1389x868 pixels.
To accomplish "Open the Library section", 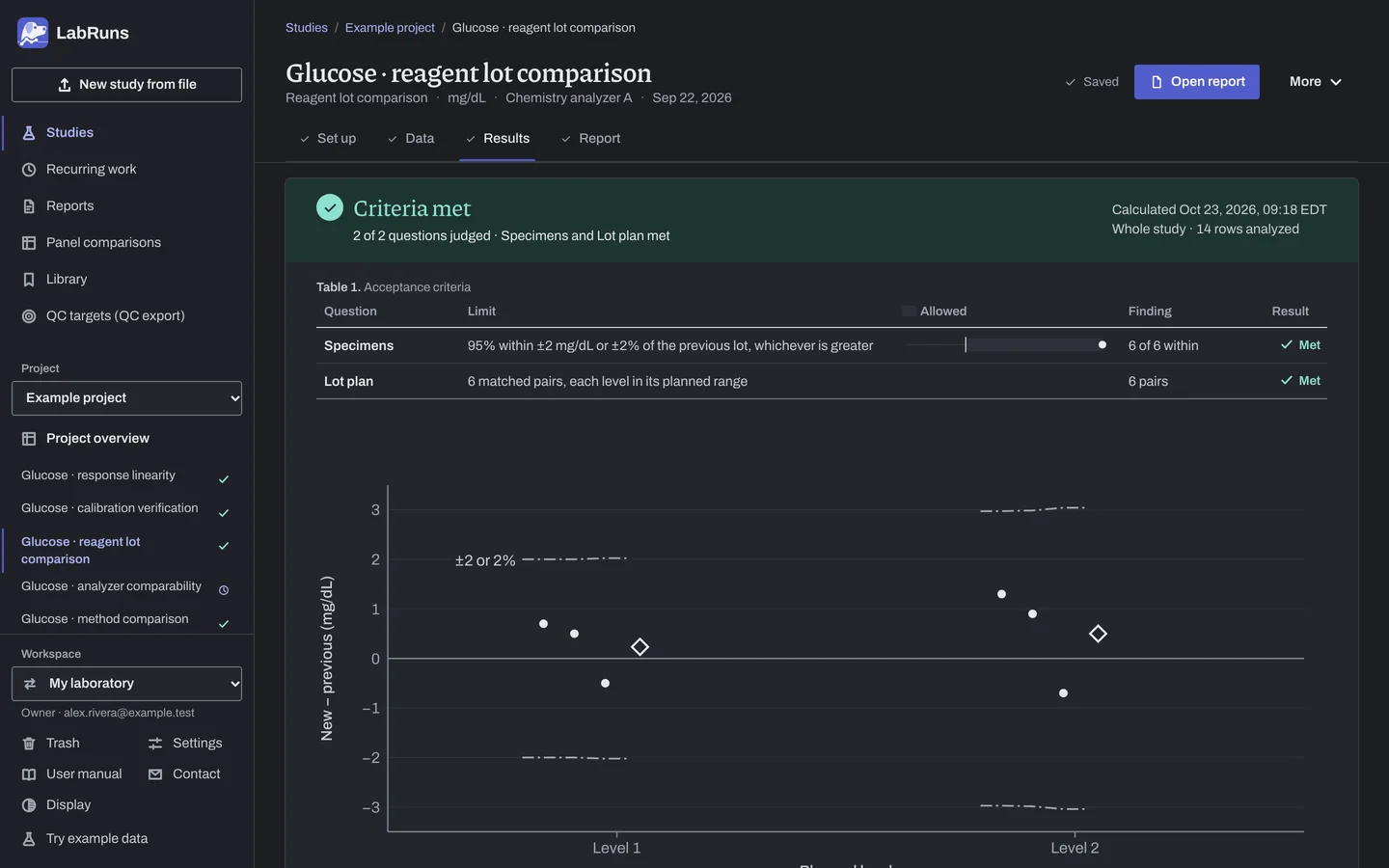I will pyautogui.click(x=127, y=280).
